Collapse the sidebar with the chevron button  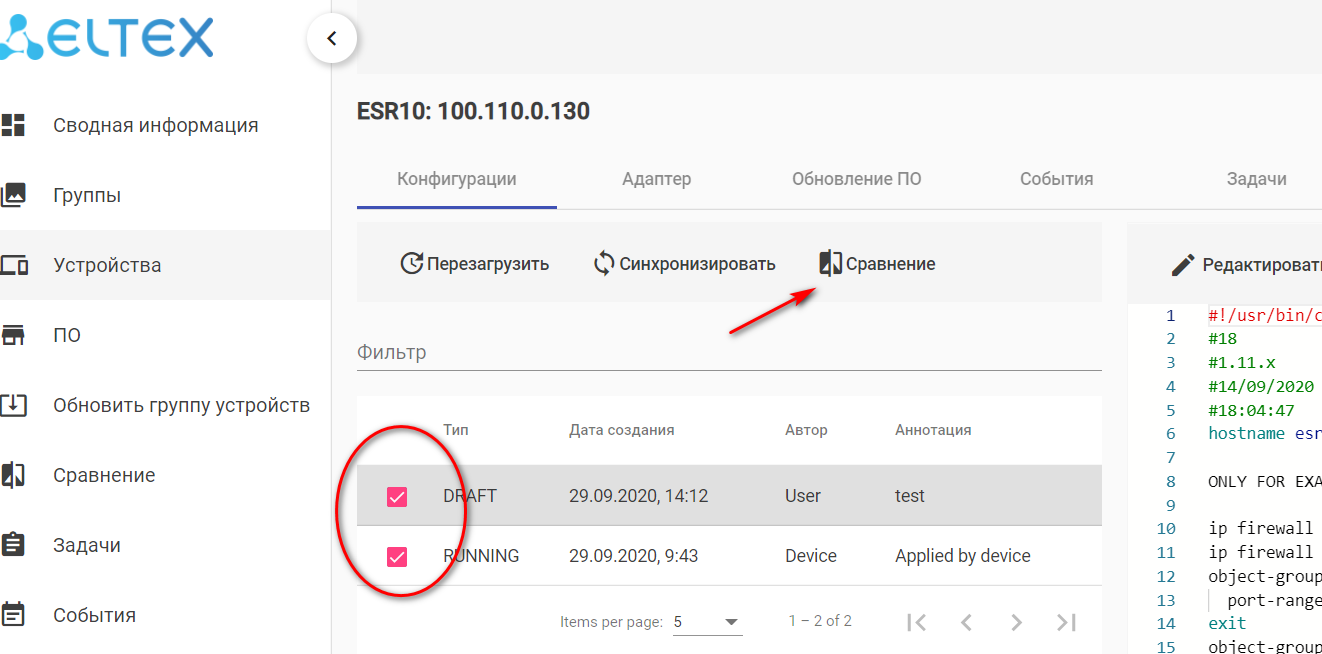coord(332,39)
